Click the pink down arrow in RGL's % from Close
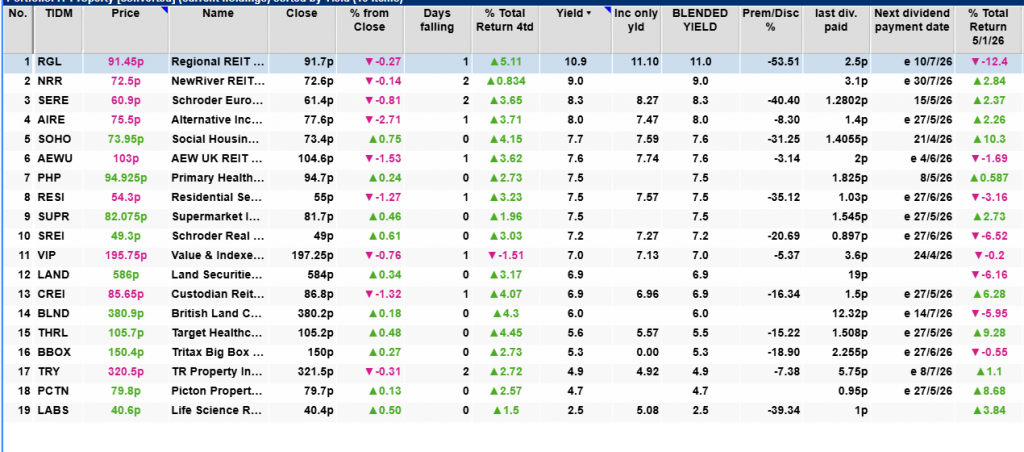 tap(368, 62)
